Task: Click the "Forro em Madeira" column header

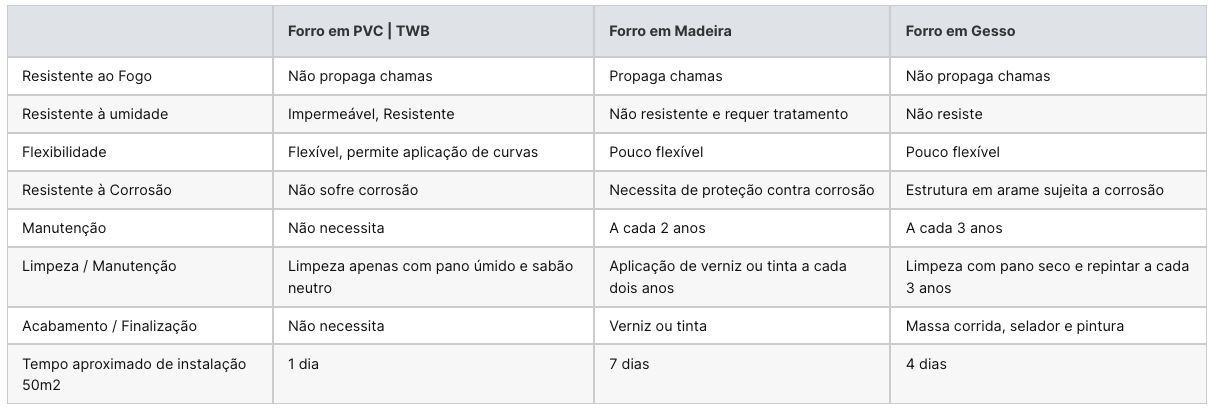Action: 670,31
